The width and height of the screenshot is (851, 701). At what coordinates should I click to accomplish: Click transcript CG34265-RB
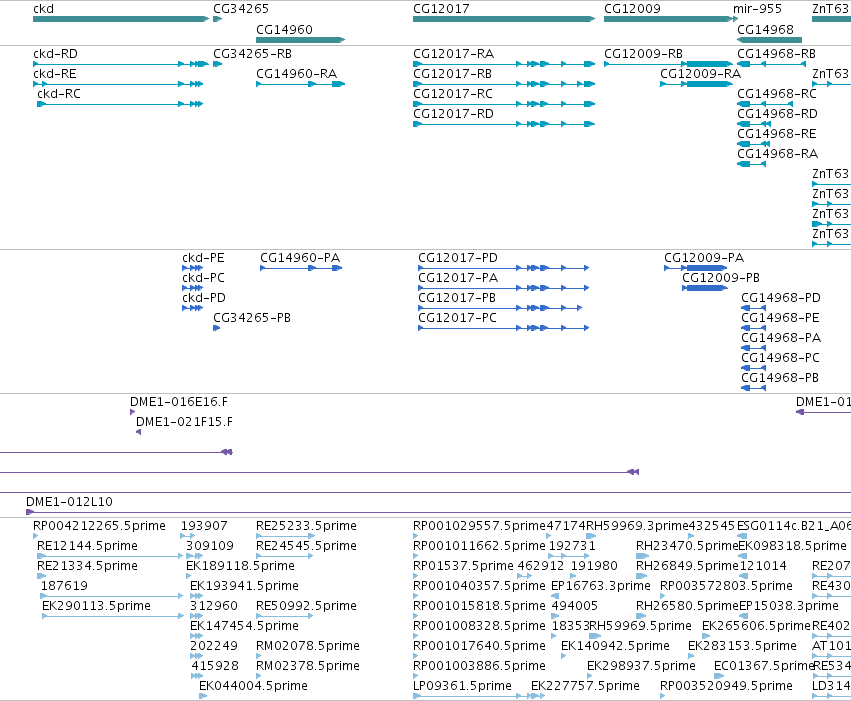252,54
